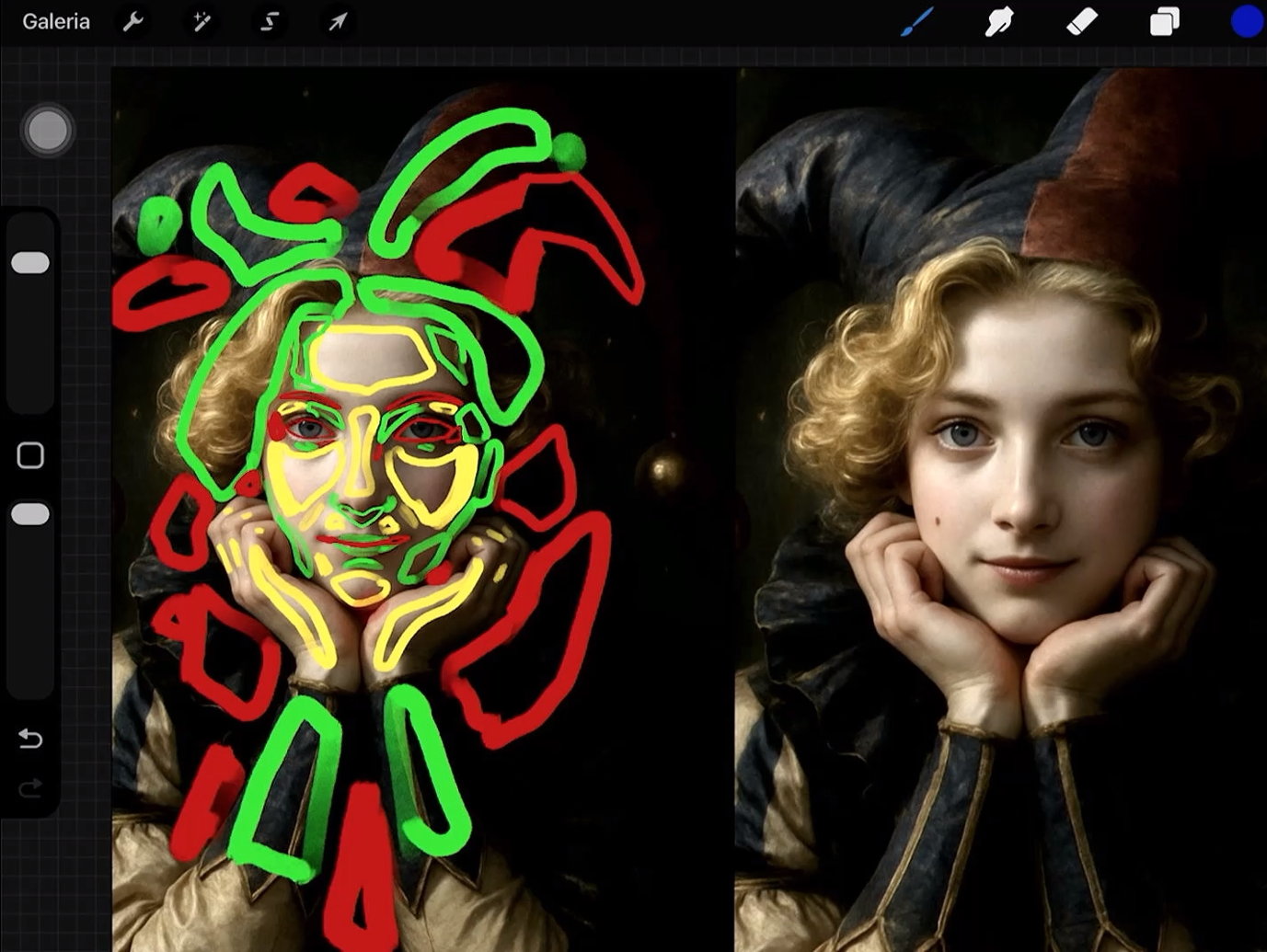Open the Layers panel
1267x952 pixels.
point(1164,21)
